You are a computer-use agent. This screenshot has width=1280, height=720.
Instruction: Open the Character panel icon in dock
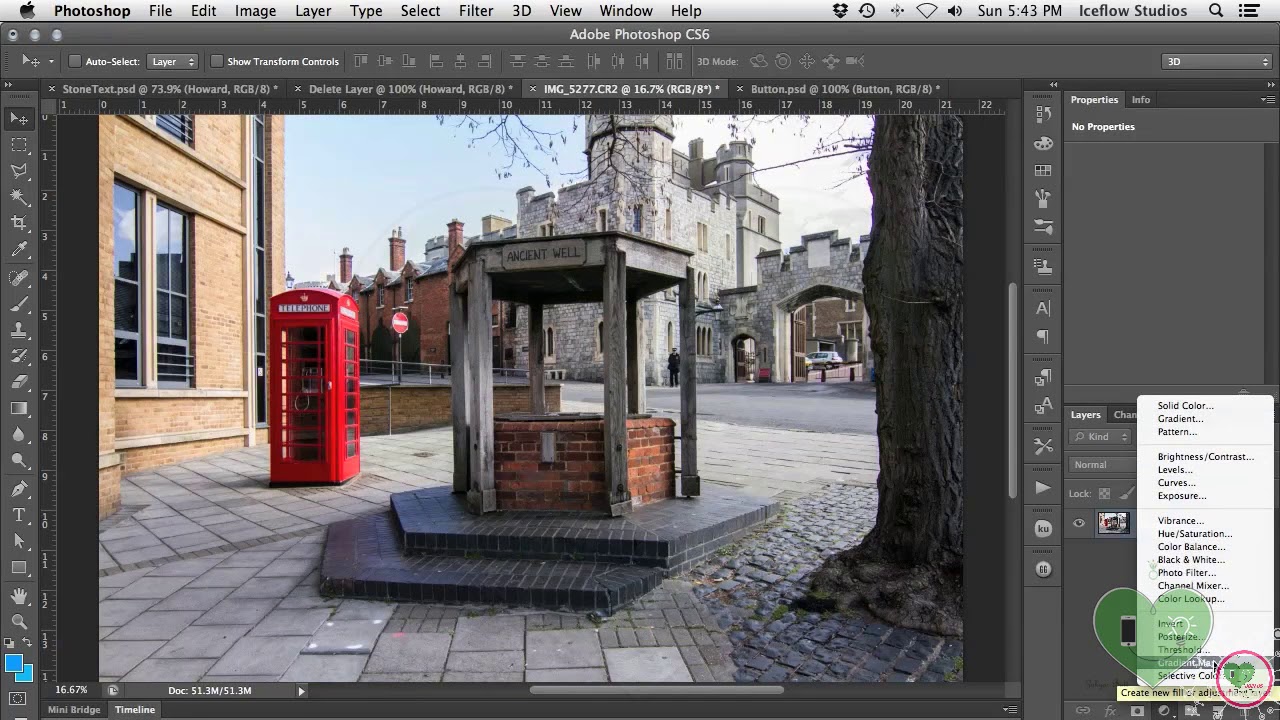[x=1043, y=309]
